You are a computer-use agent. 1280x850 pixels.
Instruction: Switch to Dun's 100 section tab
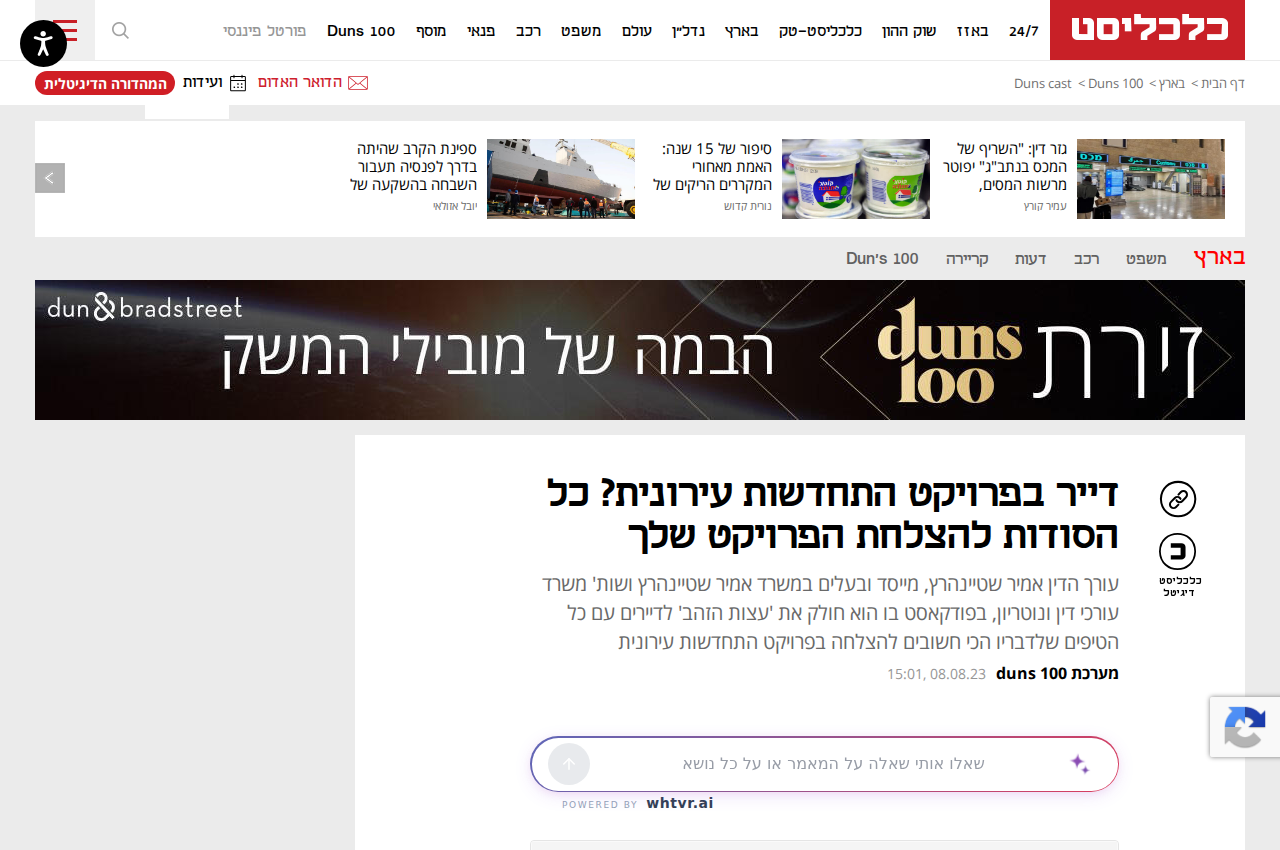(882, 259)
